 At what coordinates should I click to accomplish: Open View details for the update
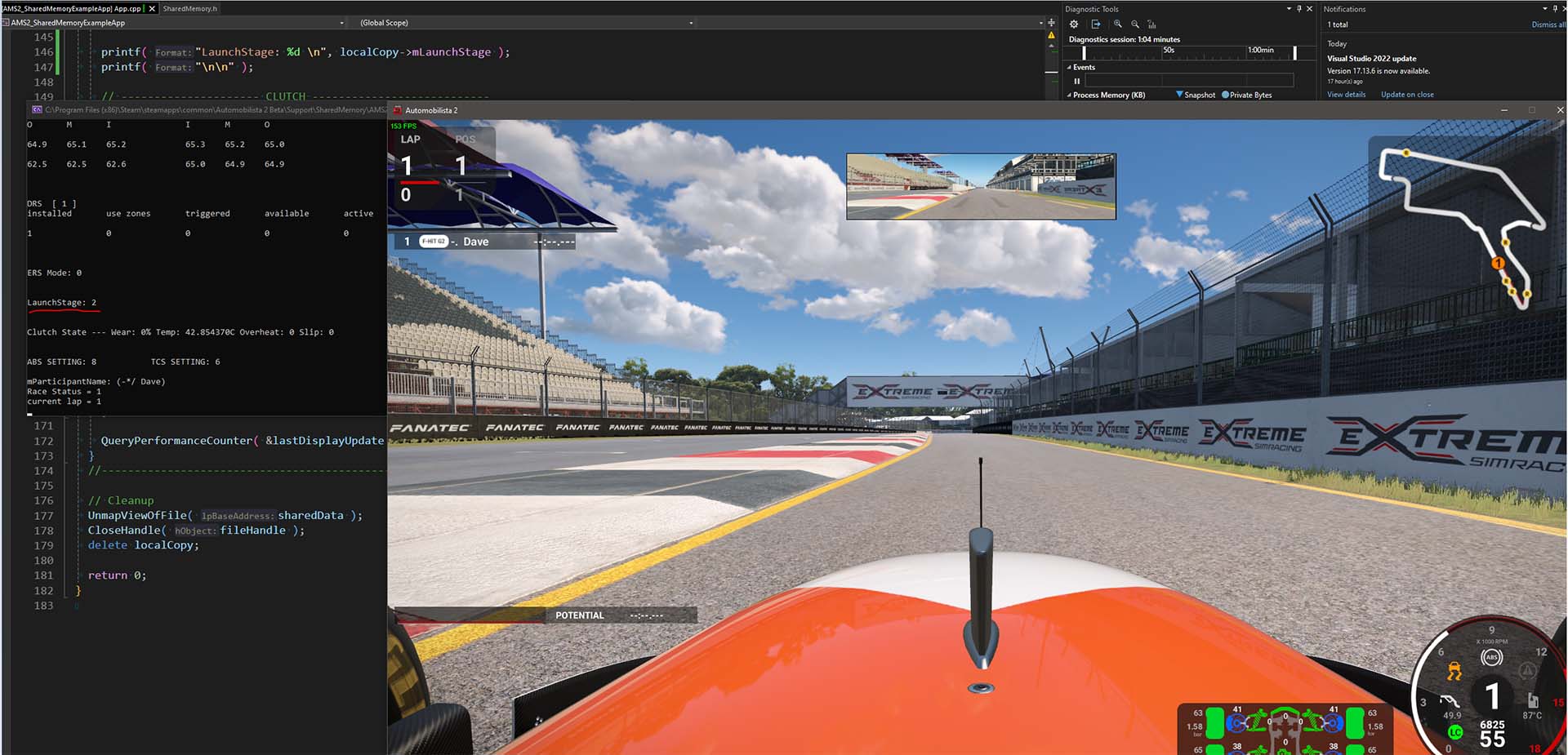(x=1346, y=95)
